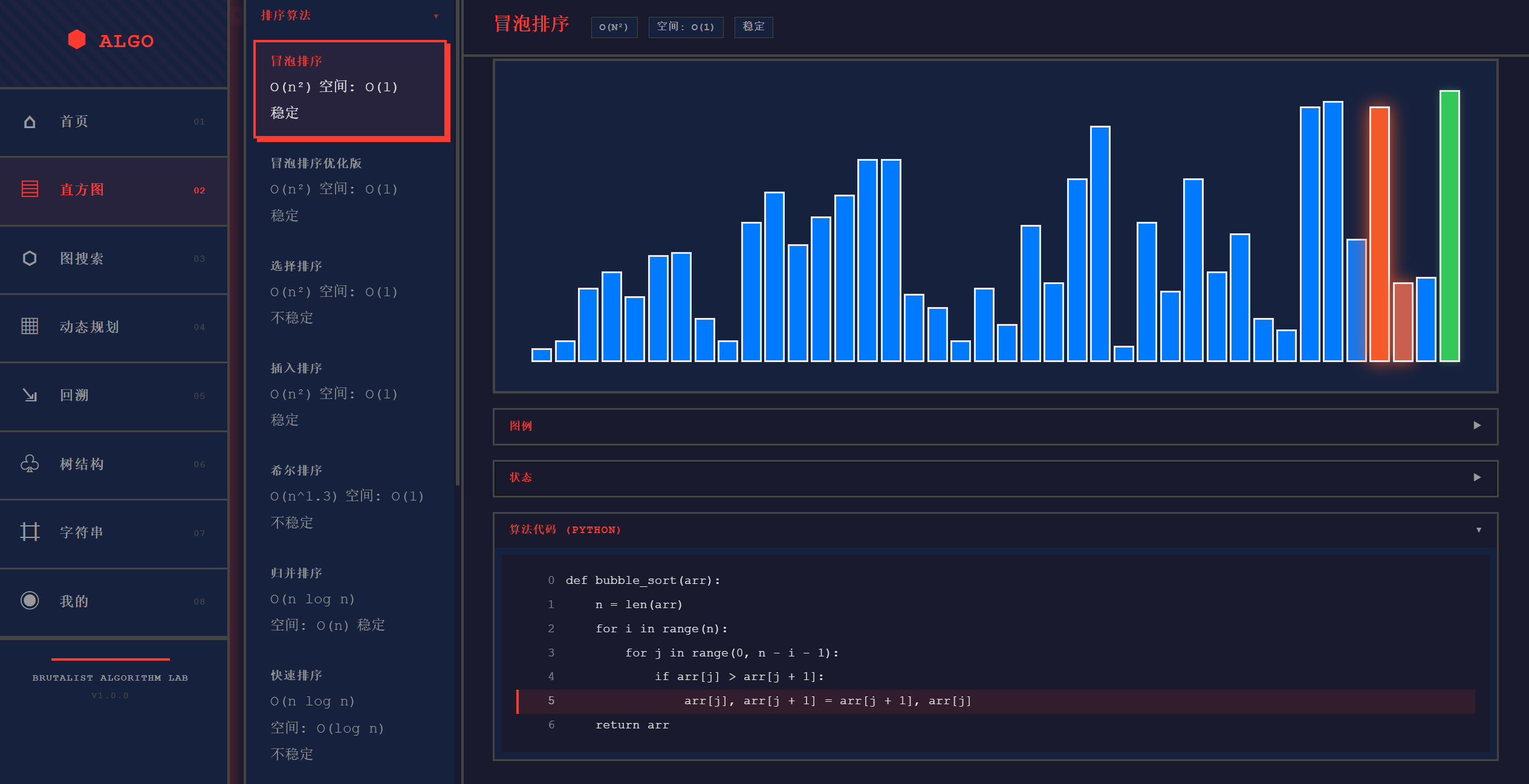This screenshot has width=1529, height=784.
Task: Click the O(N²) complexity tag in header
Action: click(x=614, y=27)
